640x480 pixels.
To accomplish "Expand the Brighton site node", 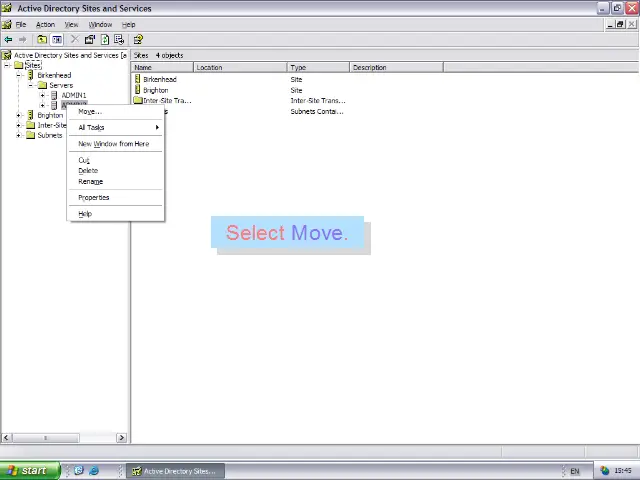I will pos(19,115).
